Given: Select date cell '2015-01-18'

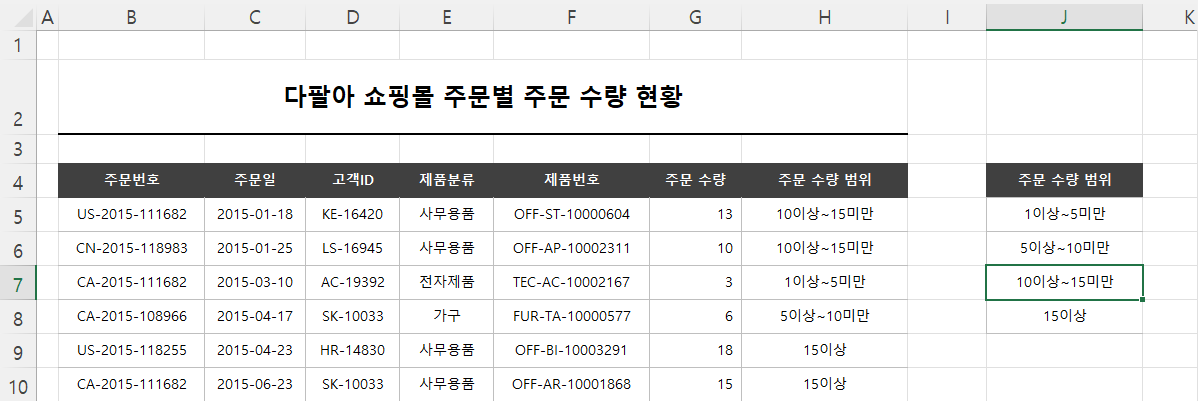Looking at the screenshot, I should (x=255, y=215).
